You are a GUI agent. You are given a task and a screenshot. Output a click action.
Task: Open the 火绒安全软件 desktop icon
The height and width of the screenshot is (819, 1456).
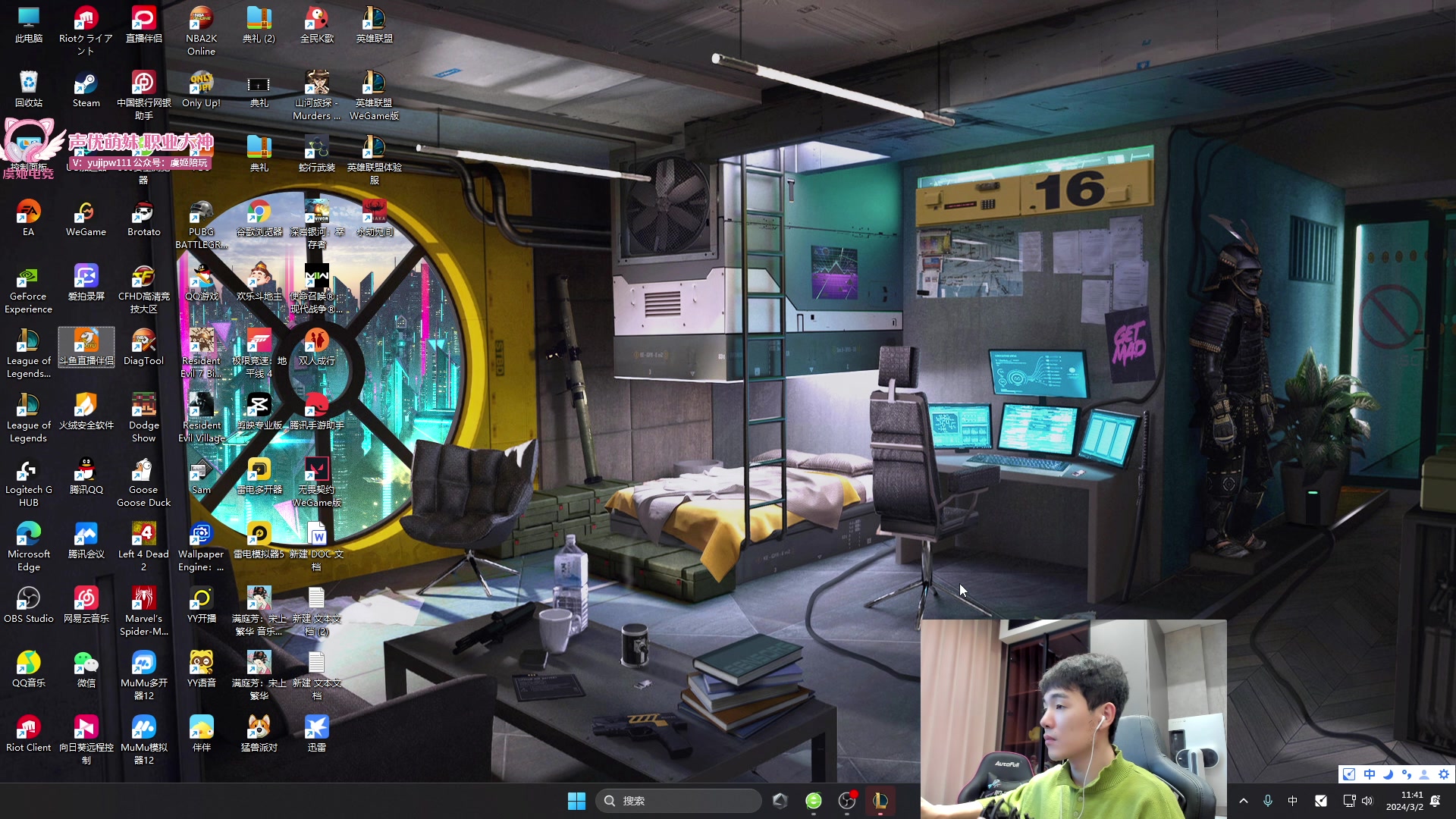coord(86,413)
